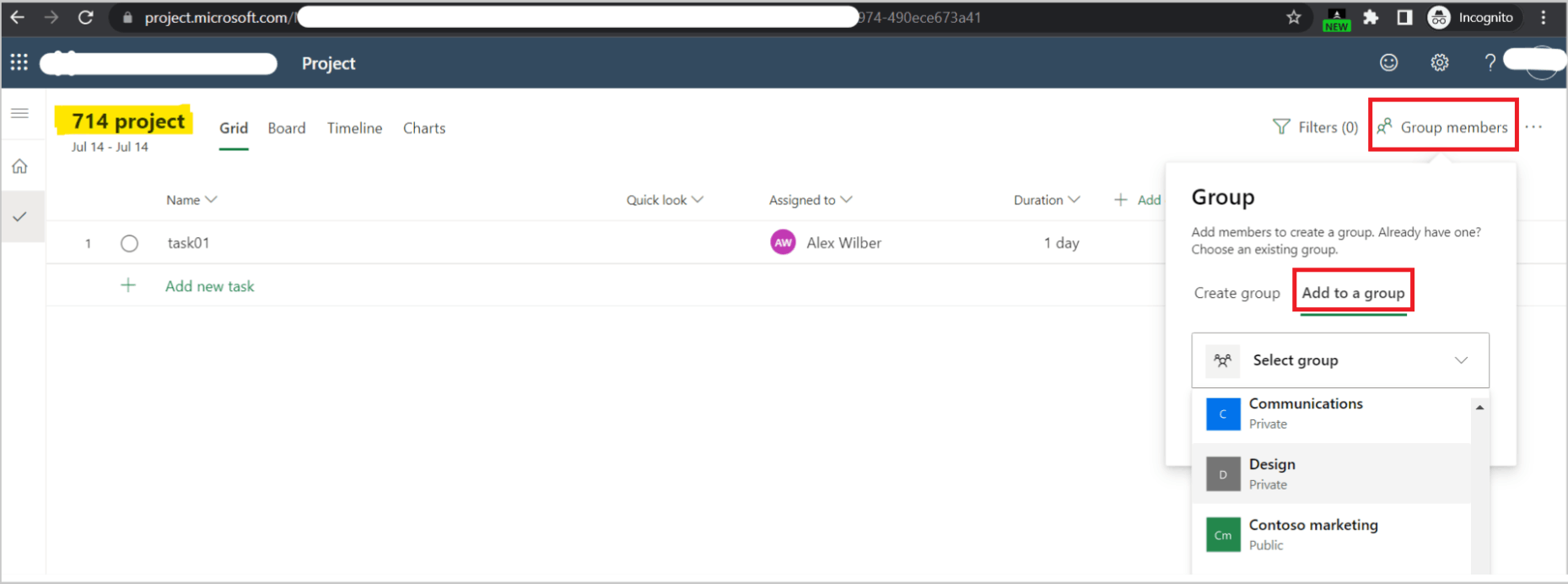
Task: Click row number 1 of task01
Action: coord(88,243)
